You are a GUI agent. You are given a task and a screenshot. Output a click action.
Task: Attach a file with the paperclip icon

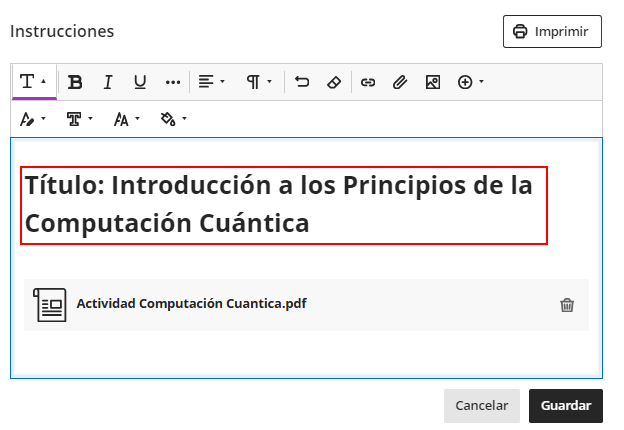[x=400, y=82]
